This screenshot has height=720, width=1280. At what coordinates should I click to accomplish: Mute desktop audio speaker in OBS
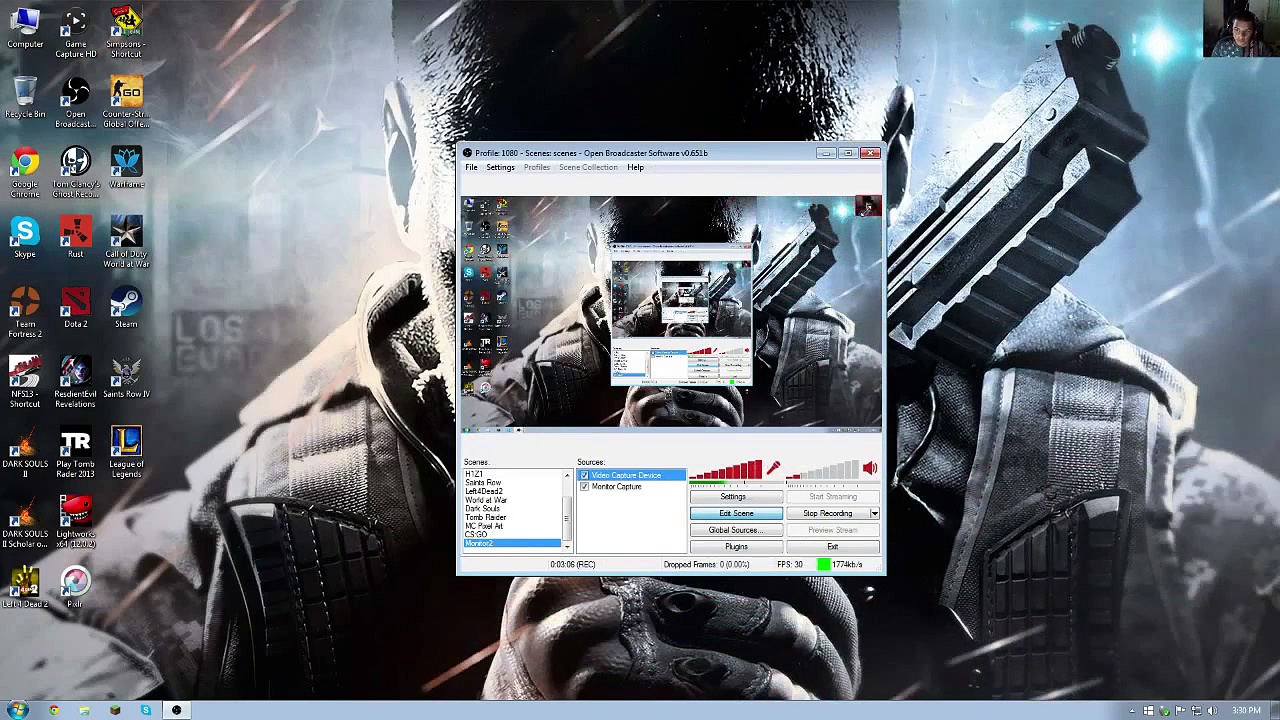tap(870, 468)
